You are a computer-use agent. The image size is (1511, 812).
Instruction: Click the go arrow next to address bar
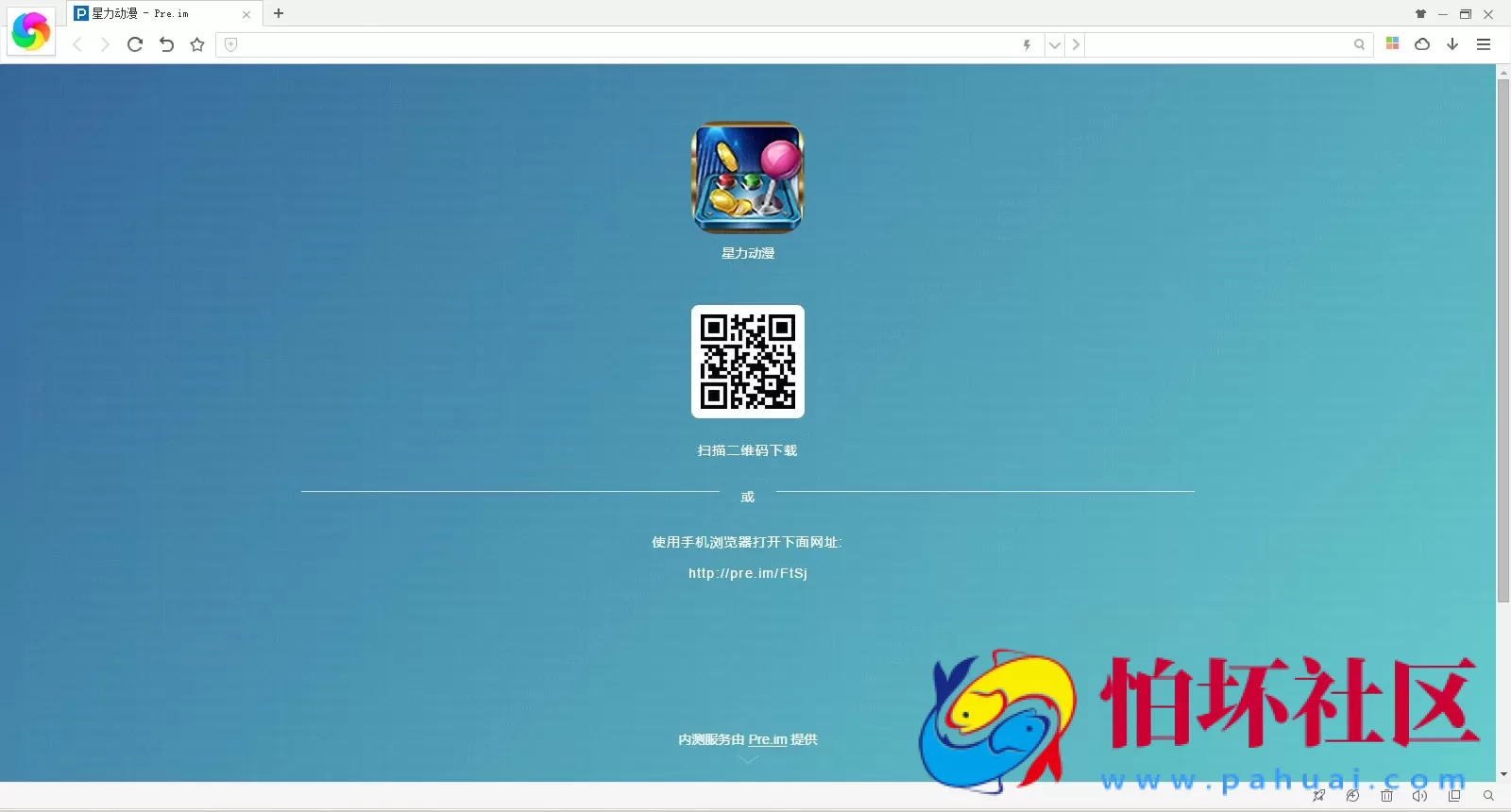coord(1076,44)
